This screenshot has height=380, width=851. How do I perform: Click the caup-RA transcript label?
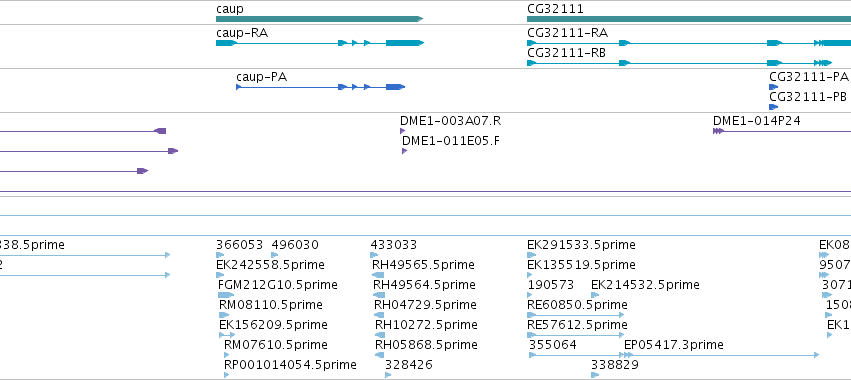click(242, 33)
